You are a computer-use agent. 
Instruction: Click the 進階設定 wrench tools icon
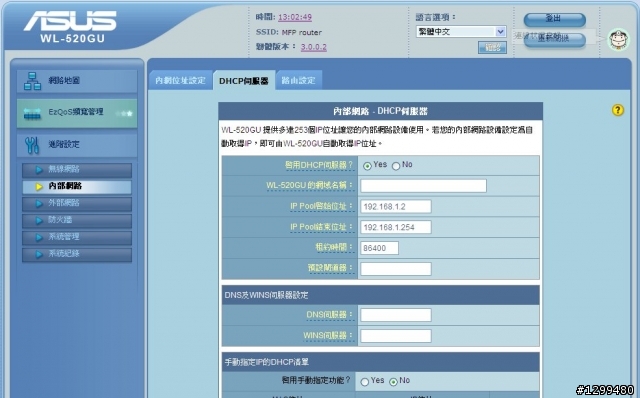32,145
